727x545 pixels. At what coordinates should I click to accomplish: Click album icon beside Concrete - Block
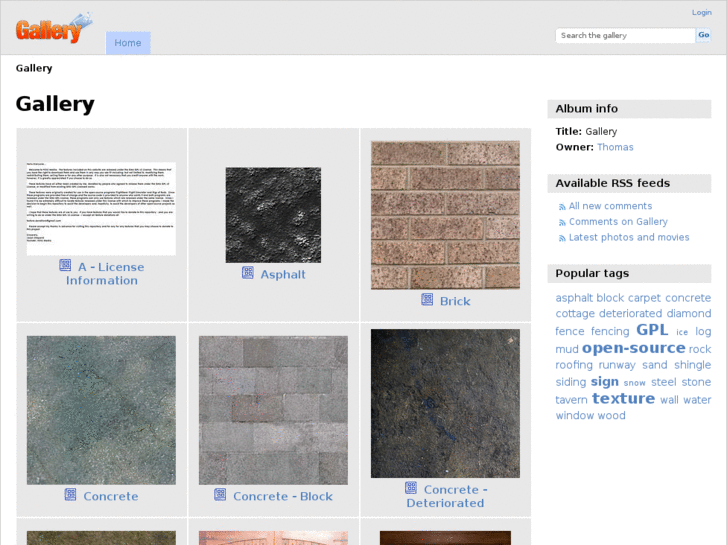pos(220,495)
